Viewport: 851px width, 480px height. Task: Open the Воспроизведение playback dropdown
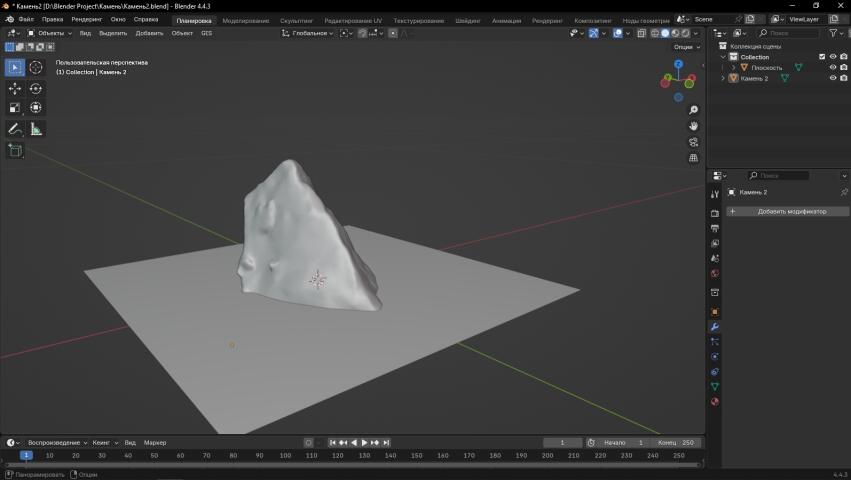[58, 443]
